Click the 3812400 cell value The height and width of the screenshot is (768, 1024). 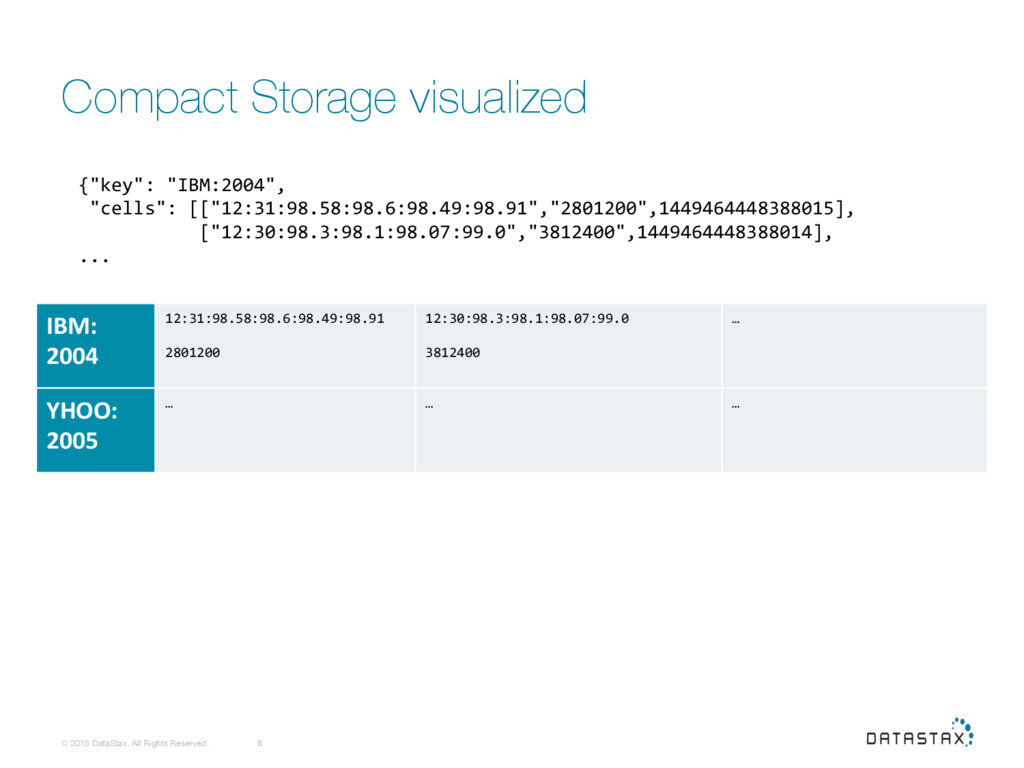click(453, 353)
